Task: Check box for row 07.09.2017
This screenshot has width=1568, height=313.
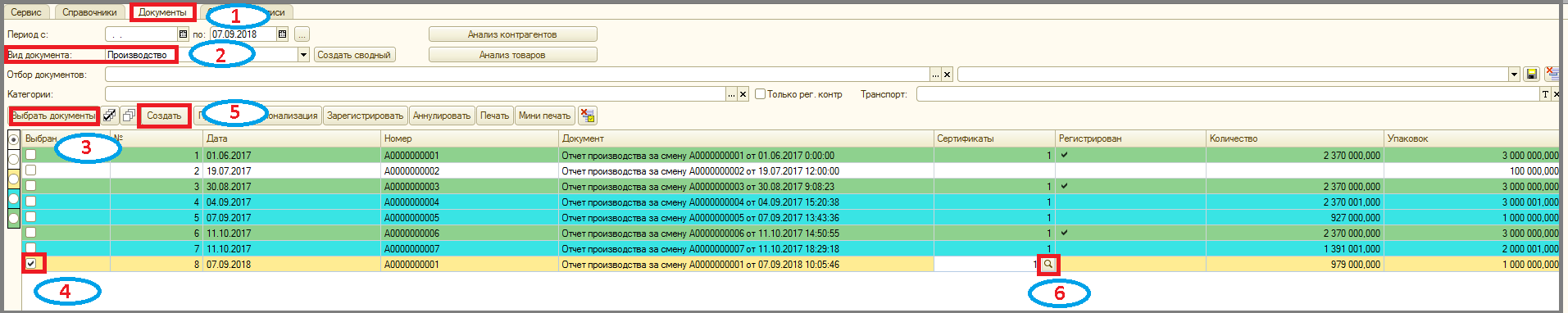Action: [30, 217]
